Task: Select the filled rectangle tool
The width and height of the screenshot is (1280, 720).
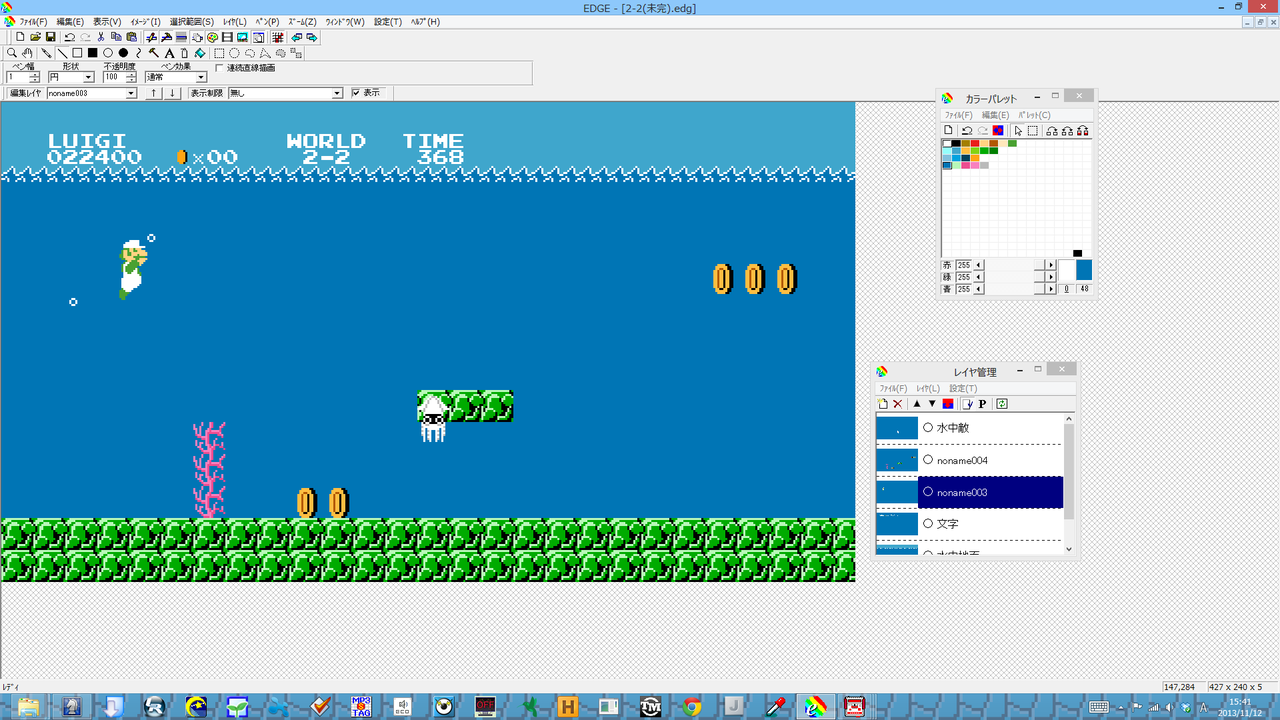Action: (x=92, y=53)
